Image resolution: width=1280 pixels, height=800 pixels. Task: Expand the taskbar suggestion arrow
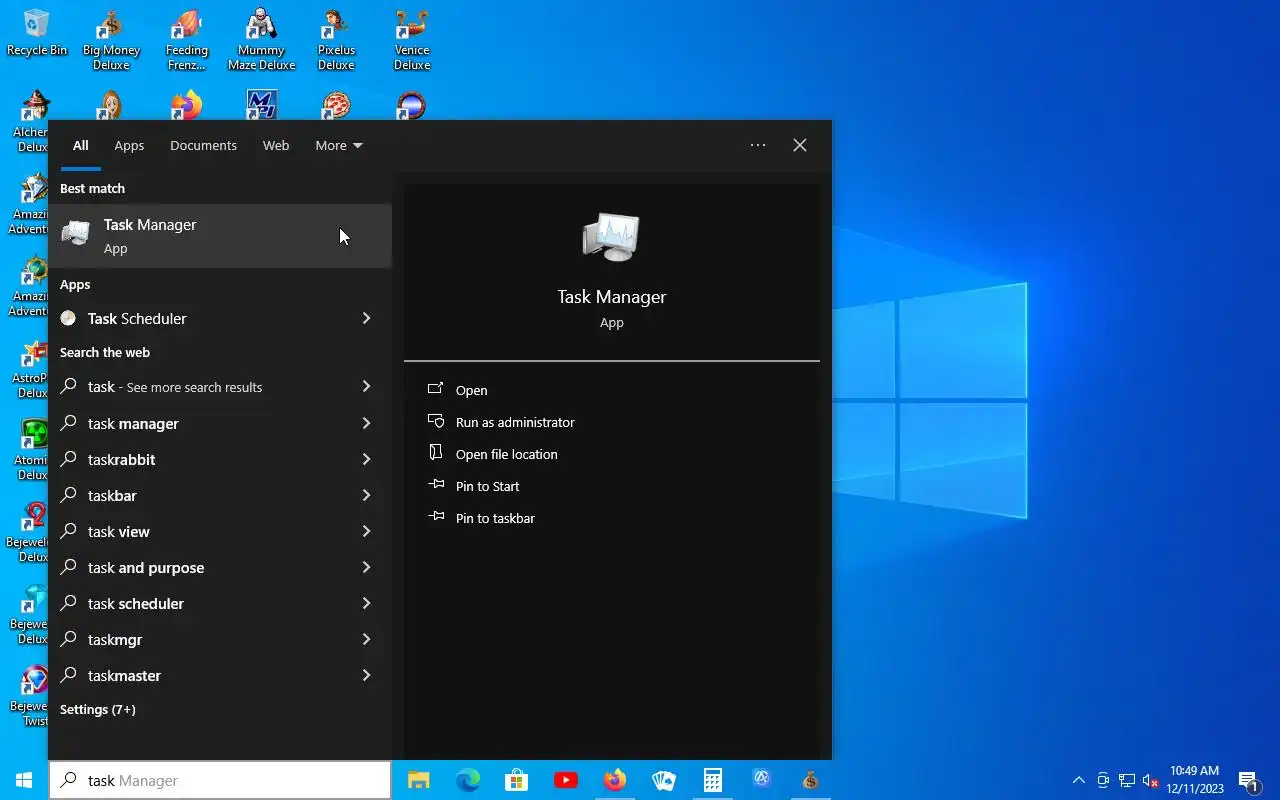(x=367, y=495)
